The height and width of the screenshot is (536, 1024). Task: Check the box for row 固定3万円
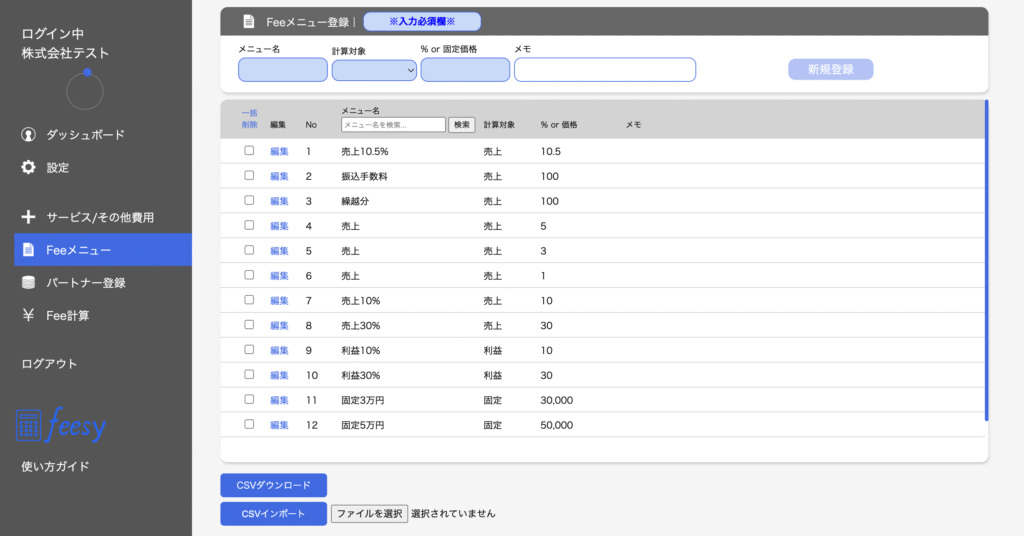[x=249, y=399]
